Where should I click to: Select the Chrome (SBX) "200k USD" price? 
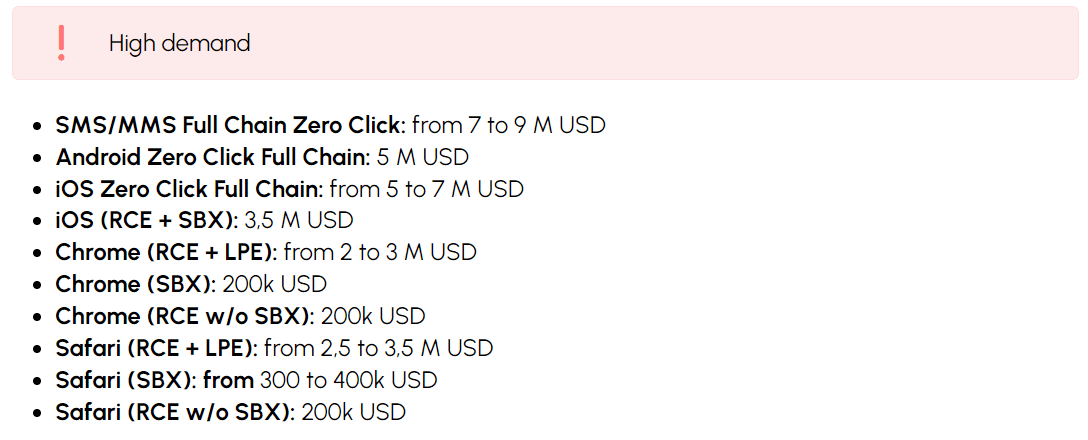point(275,284)
